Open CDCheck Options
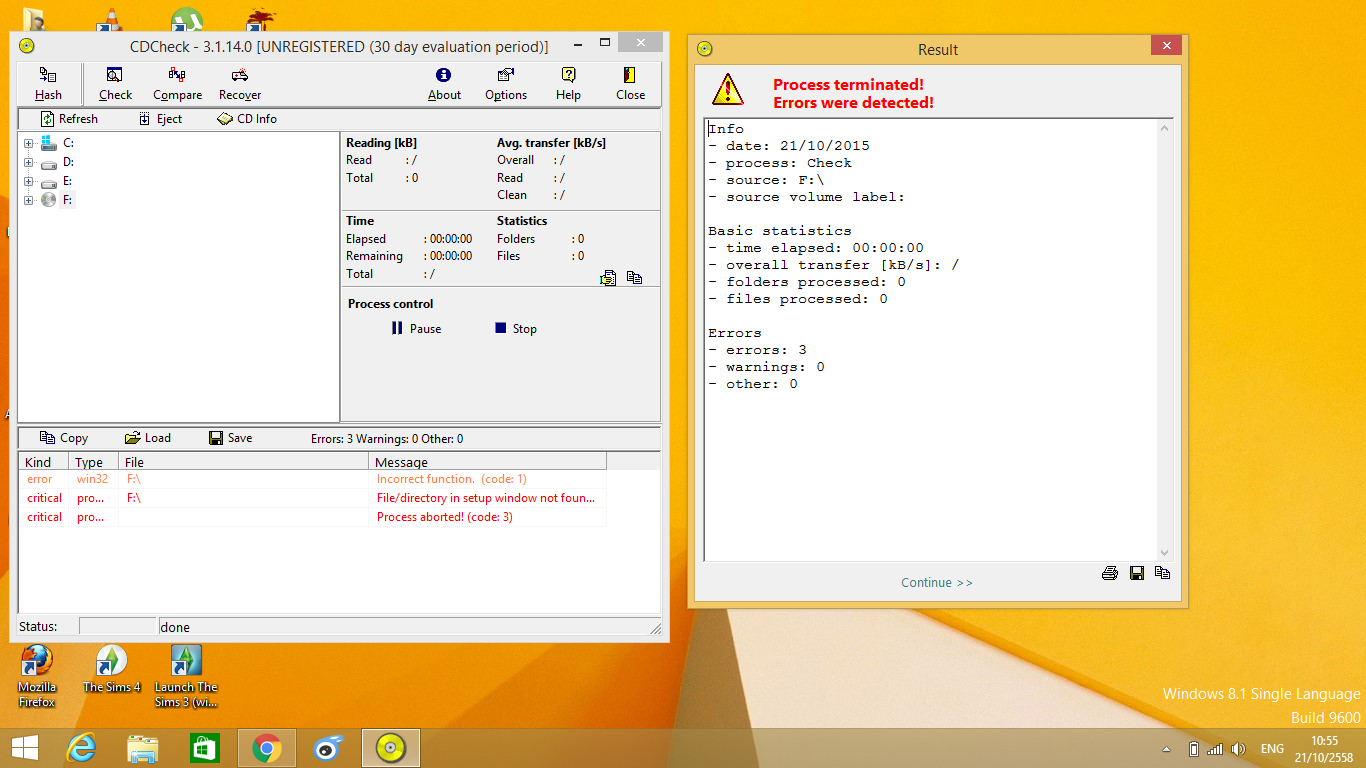The width and height of the screenshot is (1366, 768). click(x=506, y=76)
